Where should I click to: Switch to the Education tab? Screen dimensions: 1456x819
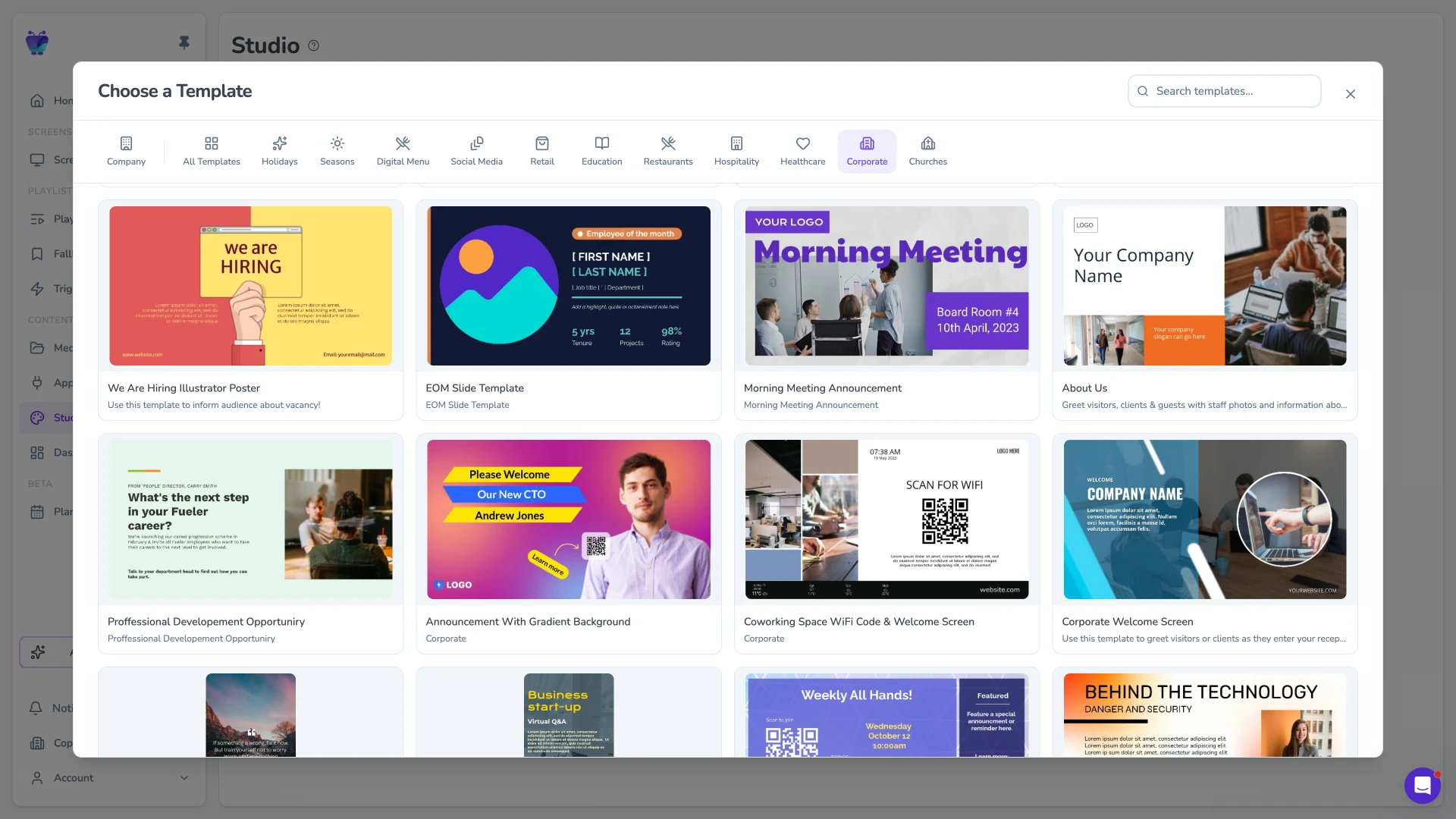click(x=601, y=152)
